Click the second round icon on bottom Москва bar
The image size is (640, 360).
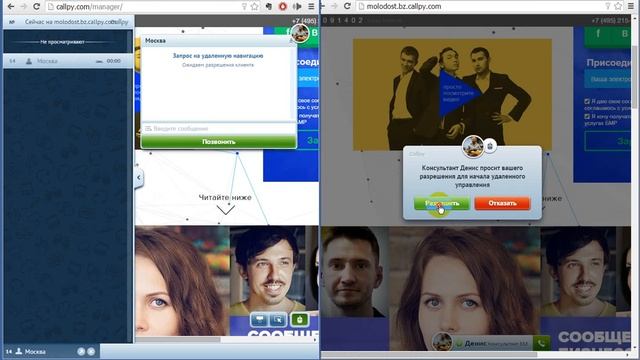coord(91,351)
